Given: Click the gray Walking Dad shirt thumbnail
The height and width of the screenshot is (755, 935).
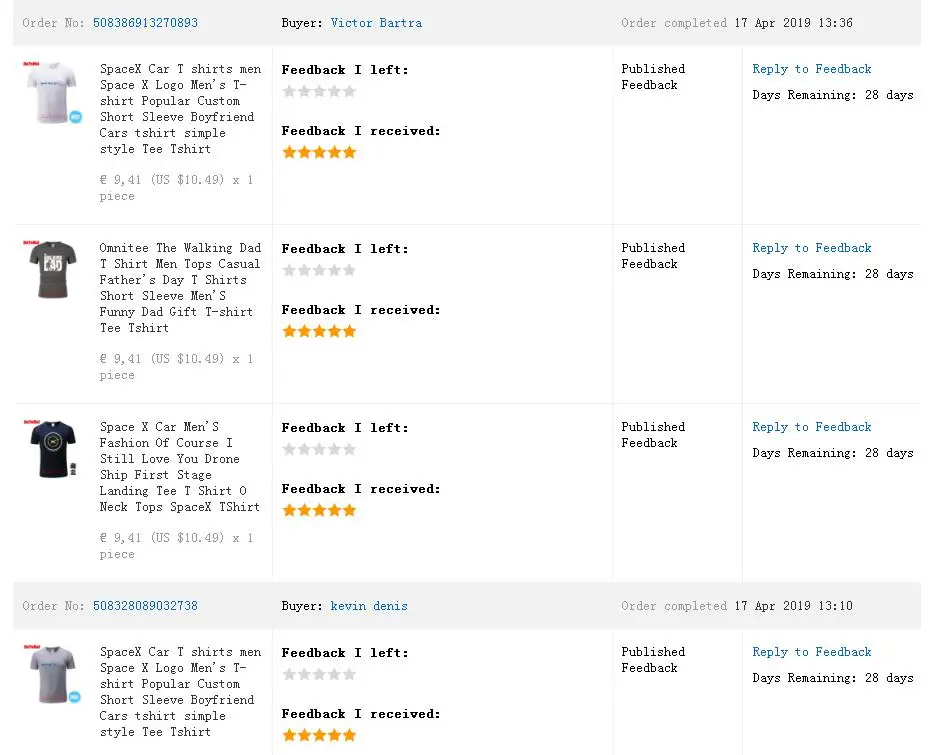Looking at the screenshot, I should click(52, 270).
